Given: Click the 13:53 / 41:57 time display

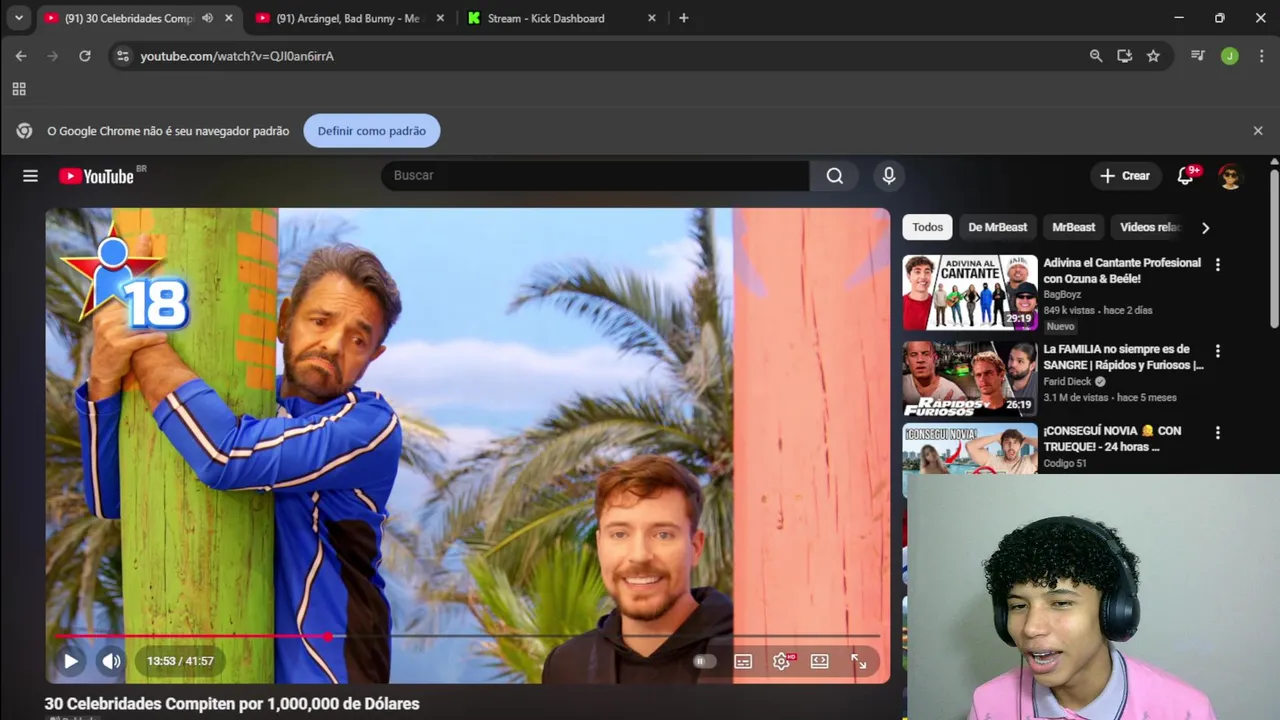Looking at the screenshot, I should [180, 661].
